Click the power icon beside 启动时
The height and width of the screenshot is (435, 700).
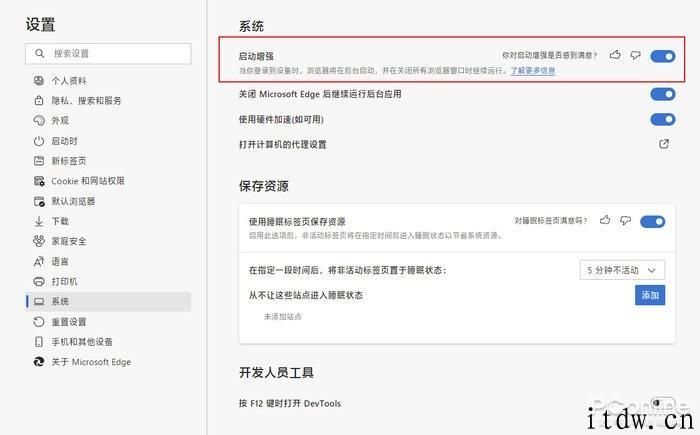point(39,141)
